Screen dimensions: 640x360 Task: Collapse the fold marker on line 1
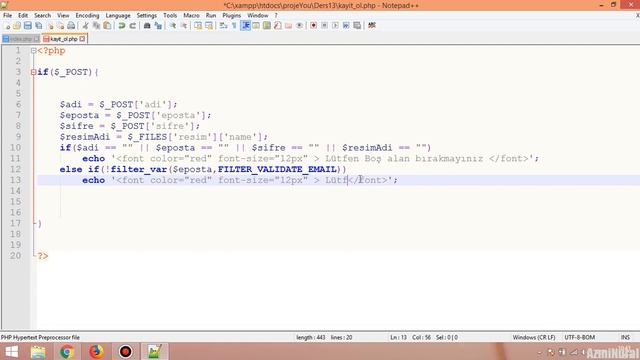(x=33, y=51)
